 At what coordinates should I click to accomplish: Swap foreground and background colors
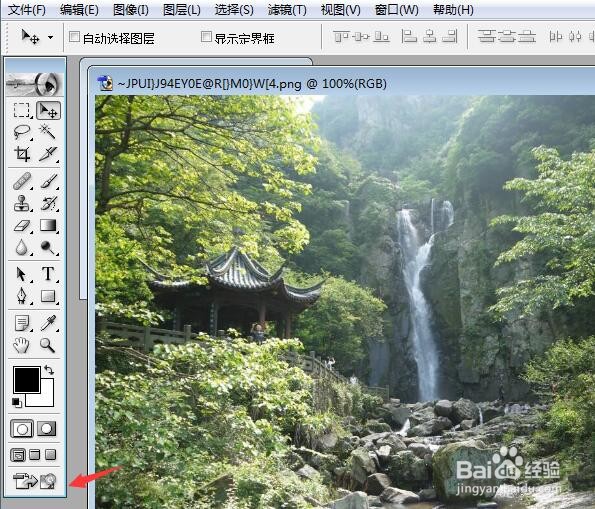[49, 369]
